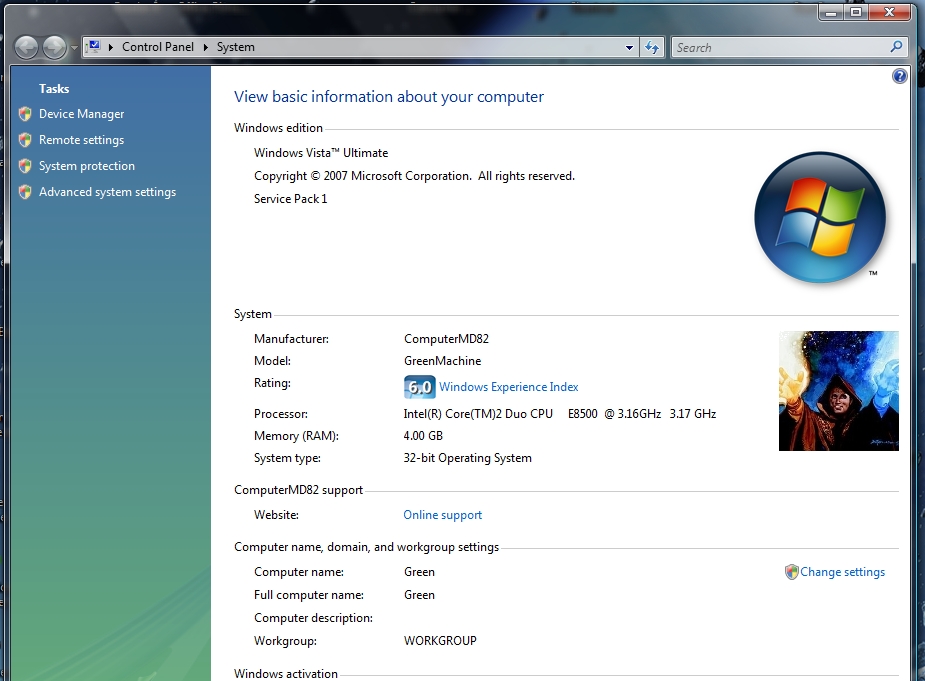
Task: Click the shield icon beside Change settings
Action: (x=791, y=572)
